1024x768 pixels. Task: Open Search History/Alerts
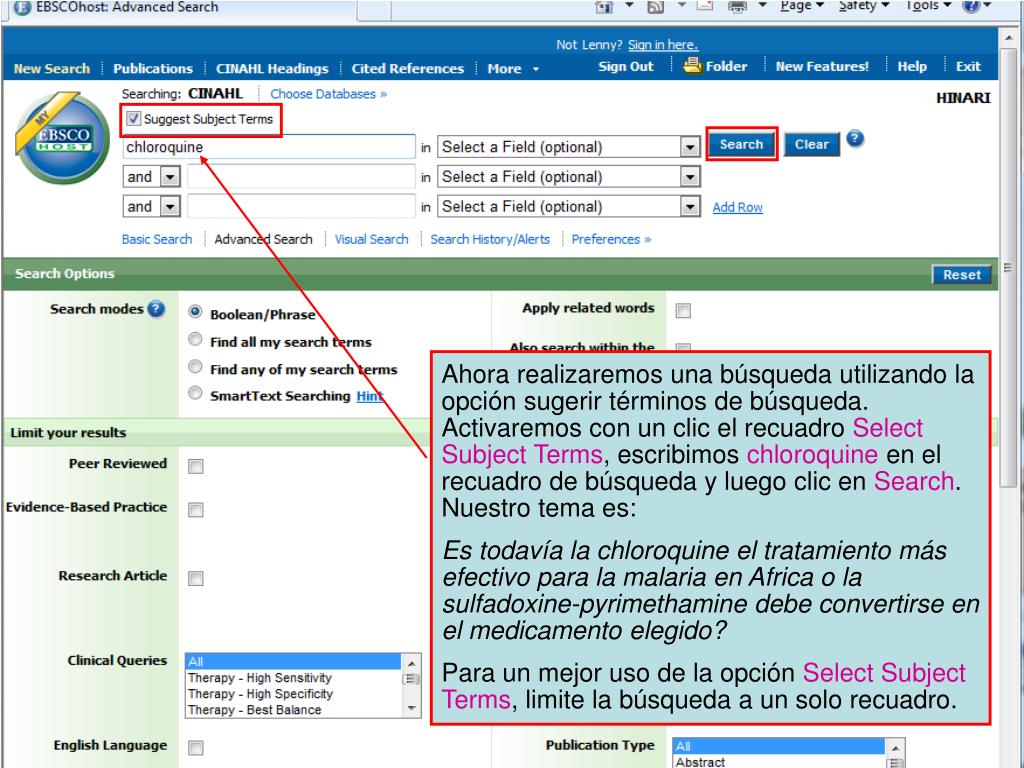(490, 239)
